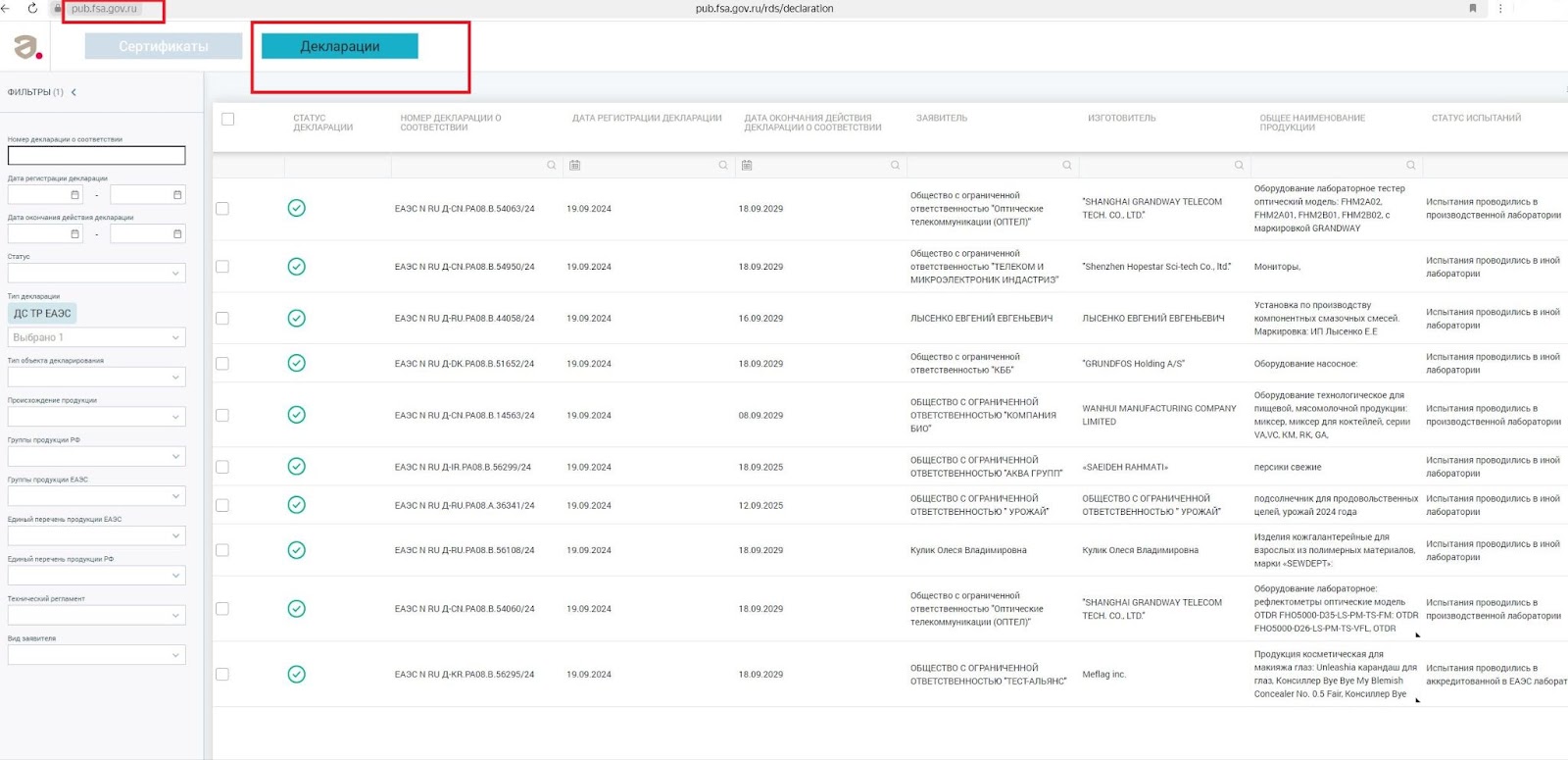Viewport: 1568px width, 760px height.
Task: Click status checkmark icon for declaration 56295/24
Action: coord(296,674)
